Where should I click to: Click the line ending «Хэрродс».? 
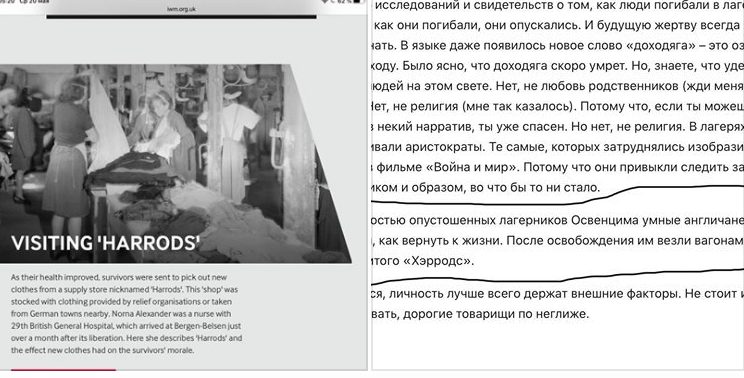[422, 261]
